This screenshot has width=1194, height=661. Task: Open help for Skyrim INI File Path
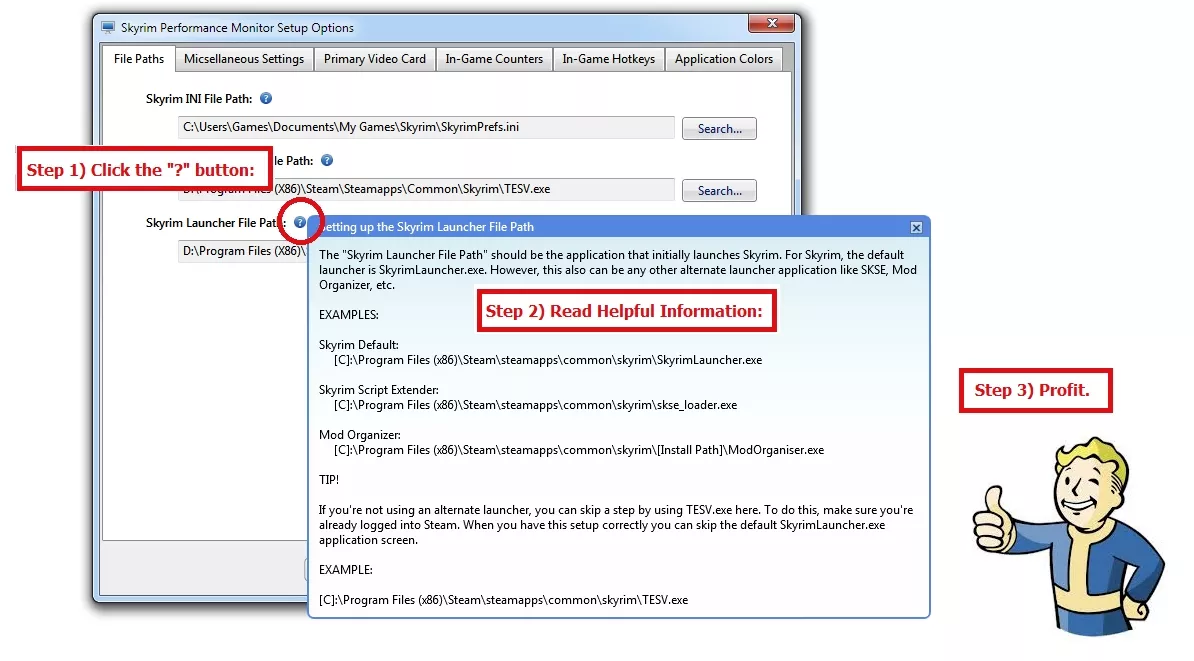(x=266, y=98)
